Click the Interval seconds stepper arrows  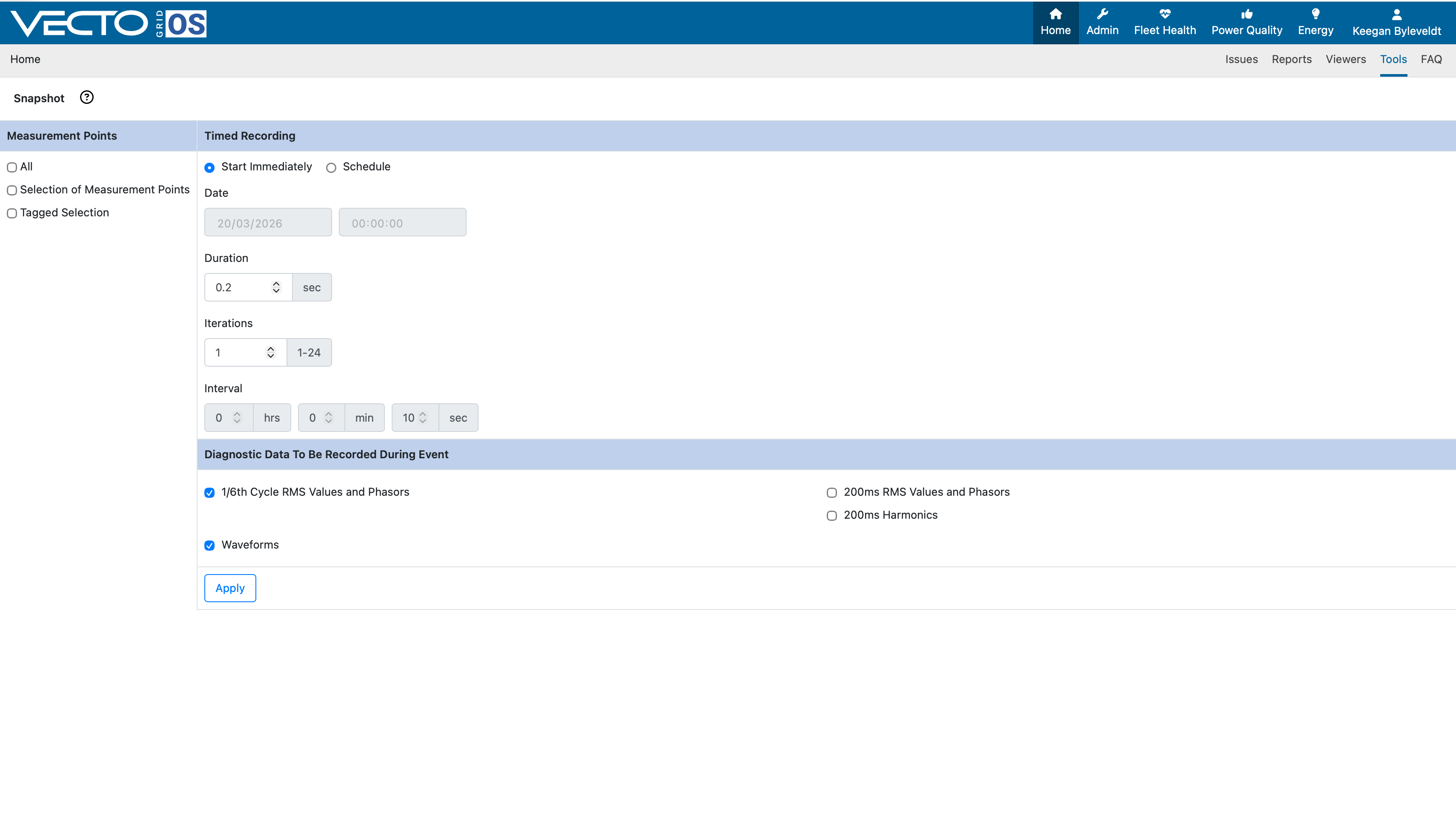(423, 417)
